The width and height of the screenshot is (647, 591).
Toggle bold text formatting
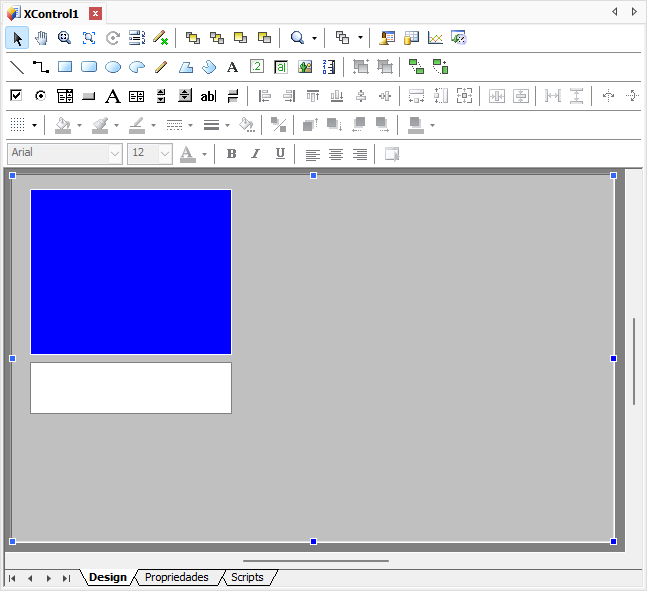pos(231,154)
